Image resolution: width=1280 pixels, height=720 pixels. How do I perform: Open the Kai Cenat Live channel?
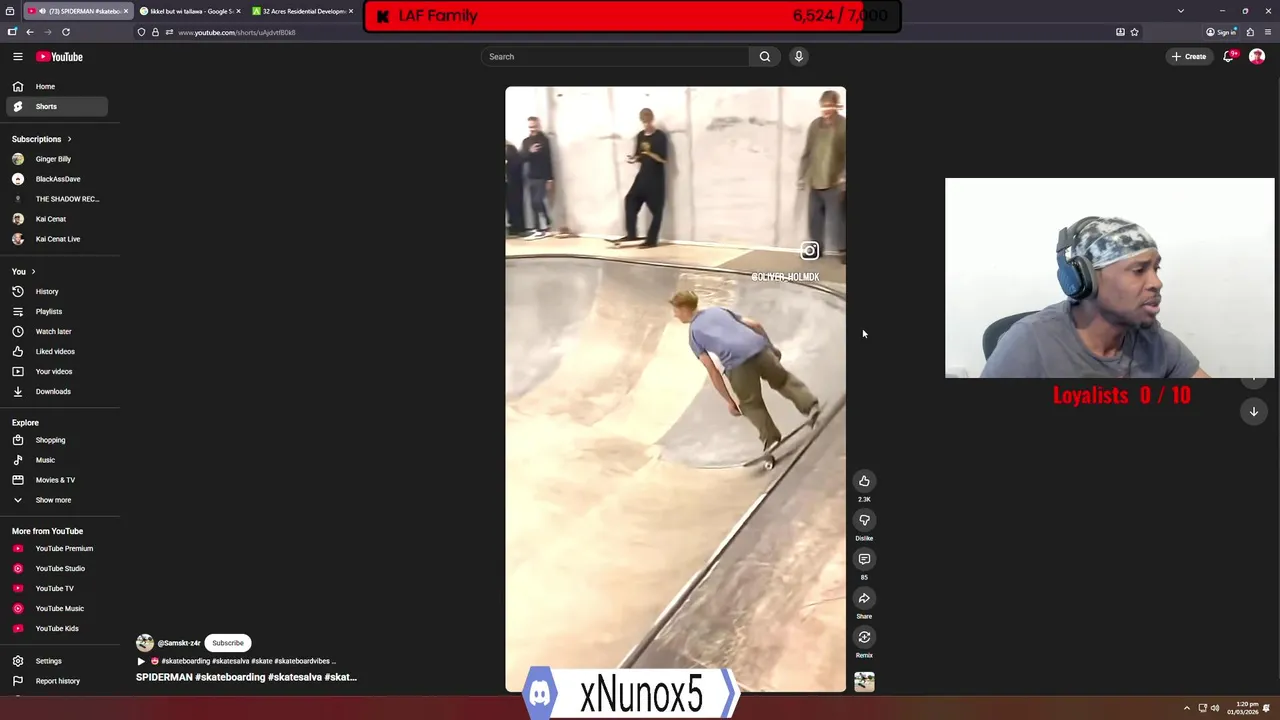[x=57, y=239]
